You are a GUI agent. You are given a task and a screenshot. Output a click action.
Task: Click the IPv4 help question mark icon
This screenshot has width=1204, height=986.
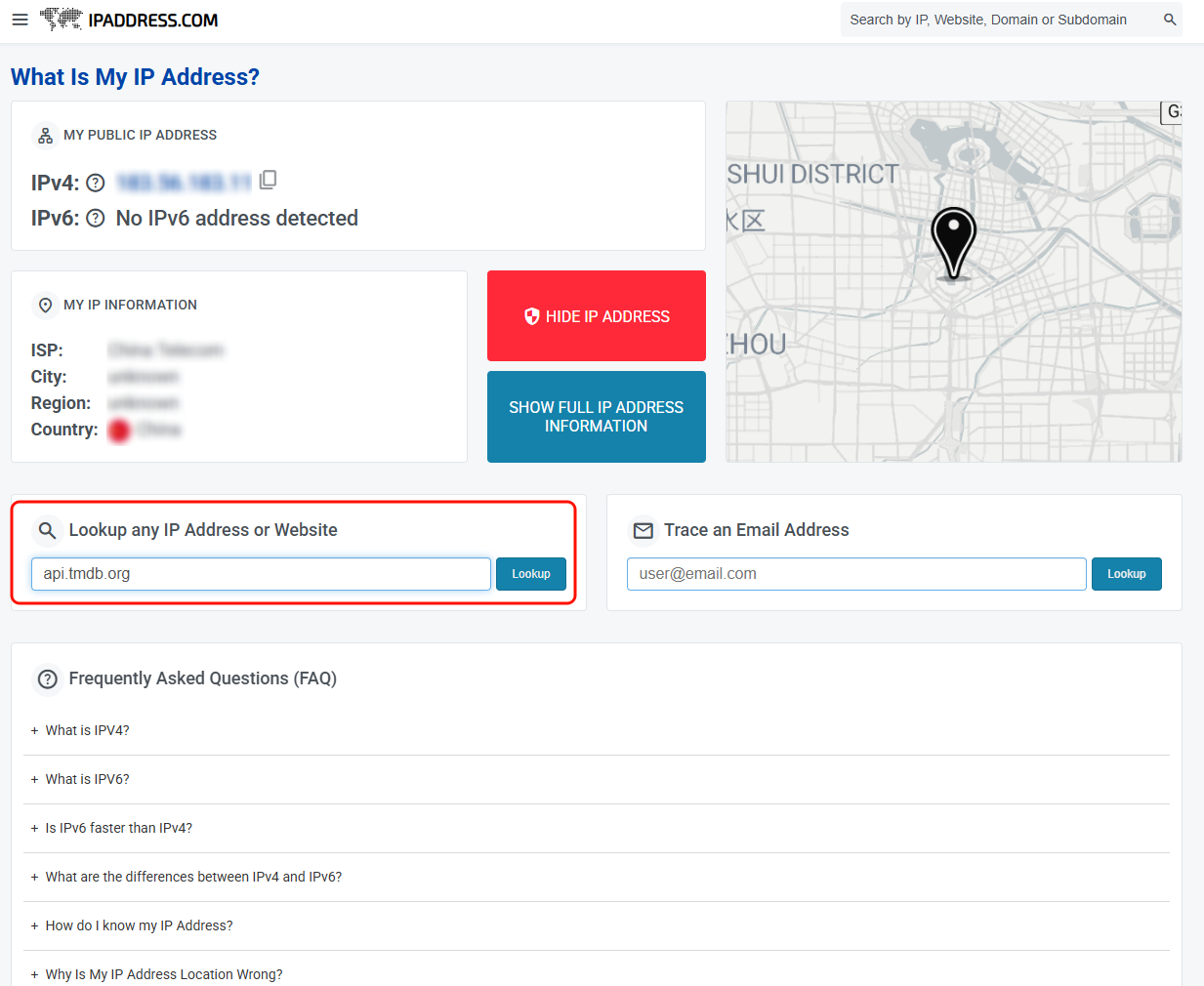coord(96,183)
